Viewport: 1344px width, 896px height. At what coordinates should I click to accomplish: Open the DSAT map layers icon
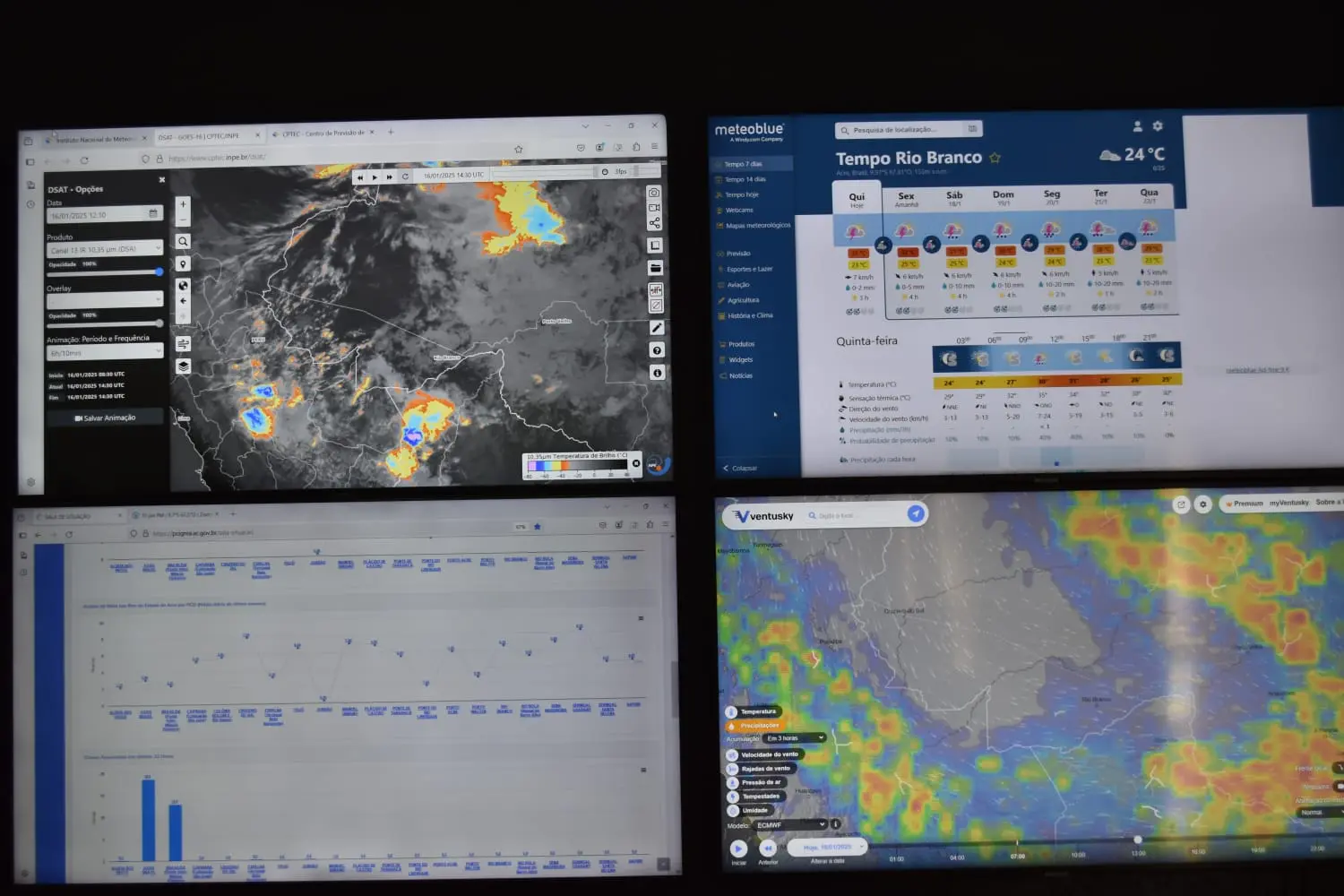[x=183, y=366]
